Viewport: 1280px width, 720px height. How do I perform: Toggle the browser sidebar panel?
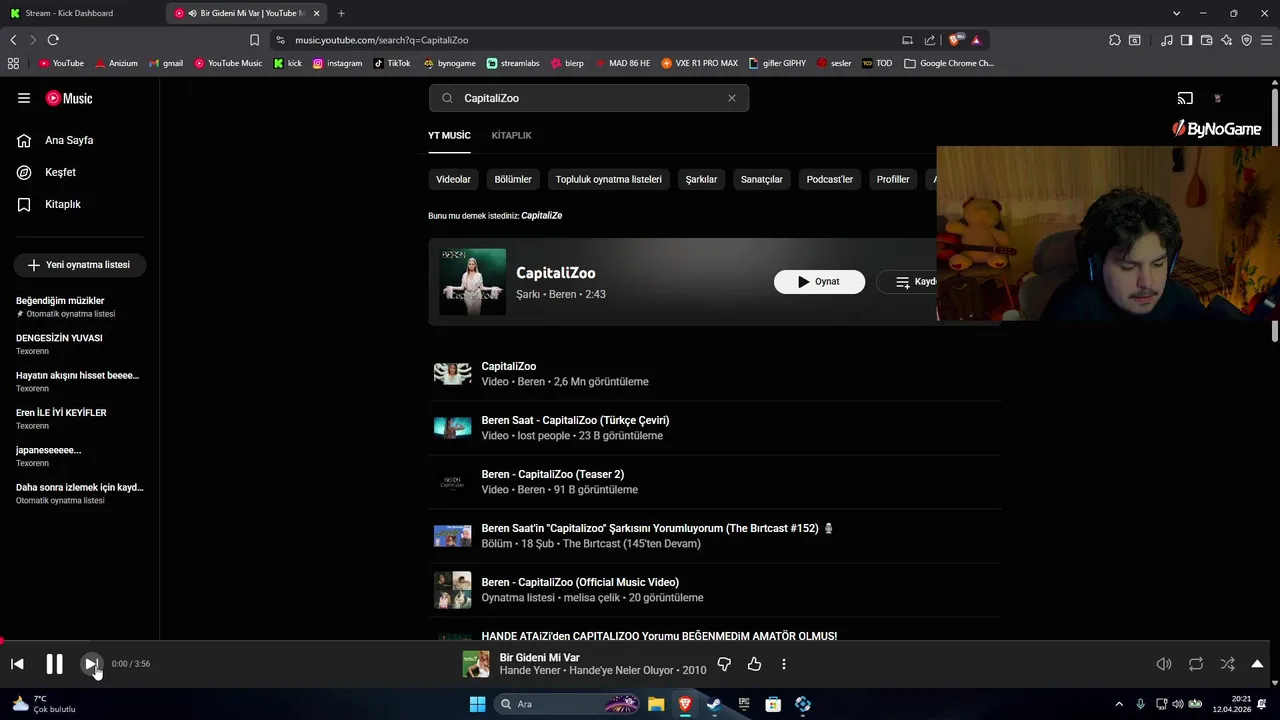(x=1186, y=40)
